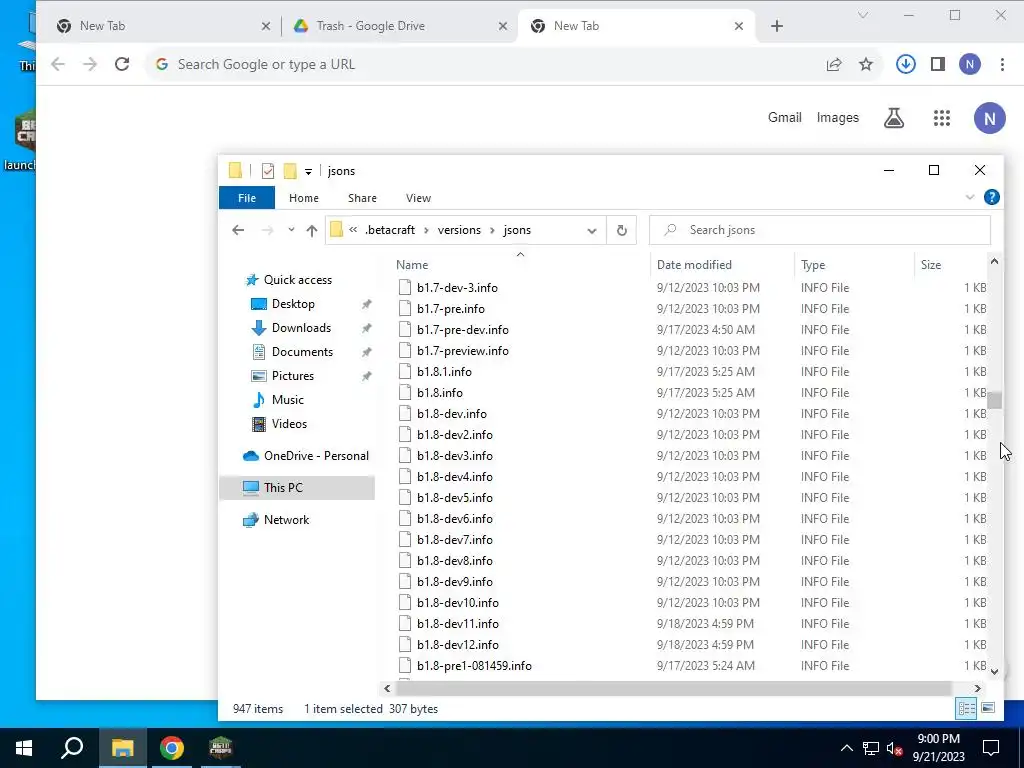
Task: Open Search Labs flask icon
Action: (x=894, y=118)
